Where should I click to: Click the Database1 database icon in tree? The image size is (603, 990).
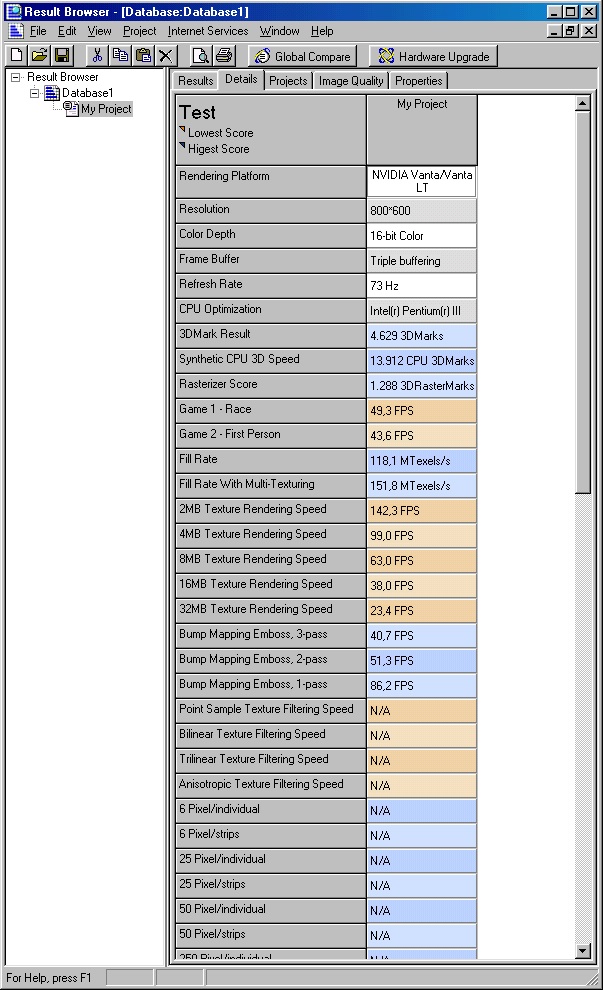(x=52, y=93)
